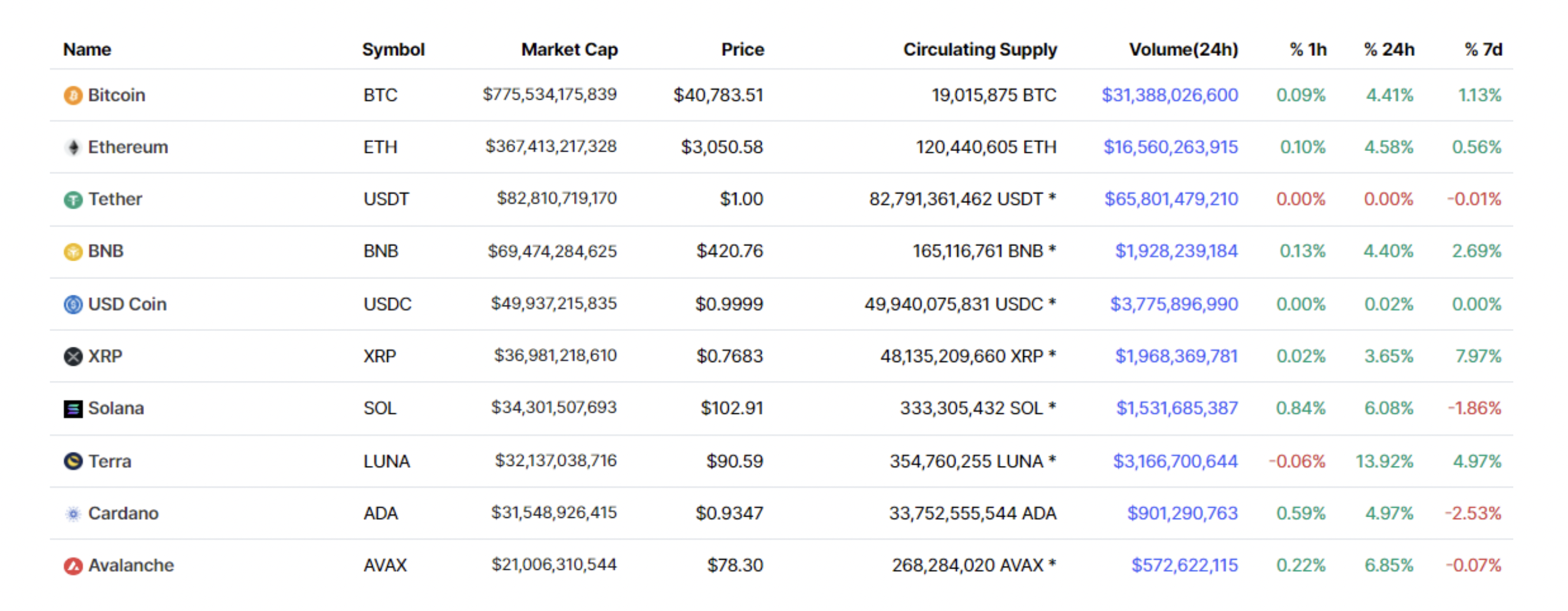
Task: Open the Cardano name link
Action: pyautogui.click(x=123, y=514)
